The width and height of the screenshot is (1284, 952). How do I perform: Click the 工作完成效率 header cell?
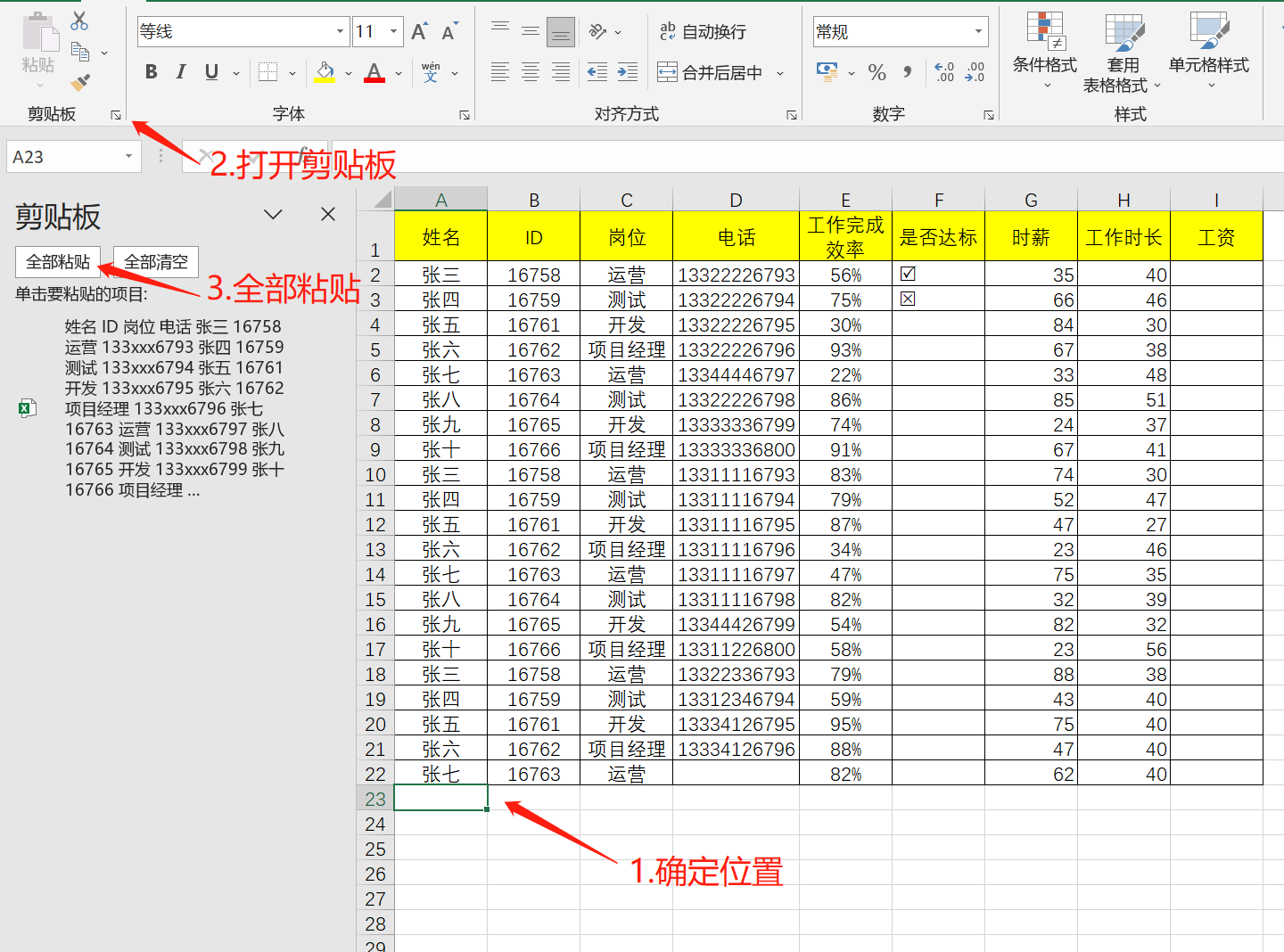(845, 236)
